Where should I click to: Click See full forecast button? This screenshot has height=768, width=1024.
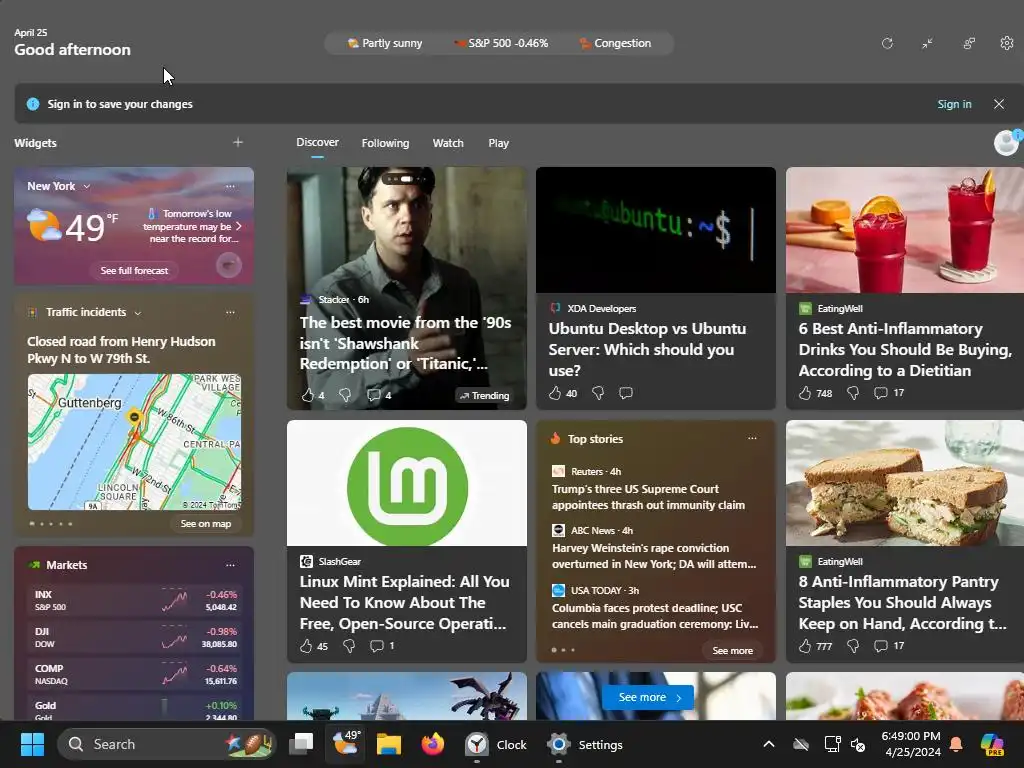(135, 270)
